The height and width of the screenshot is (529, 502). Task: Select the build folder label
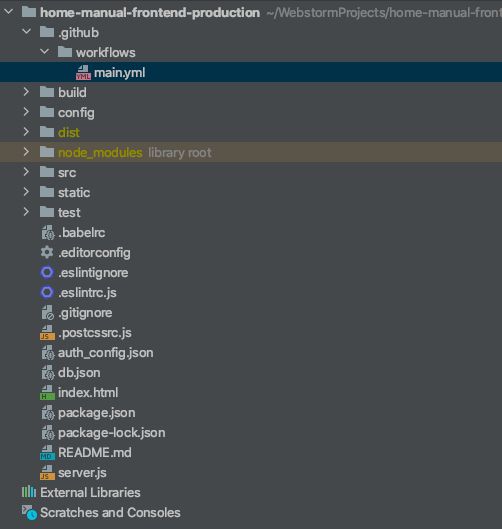point(72,92)
